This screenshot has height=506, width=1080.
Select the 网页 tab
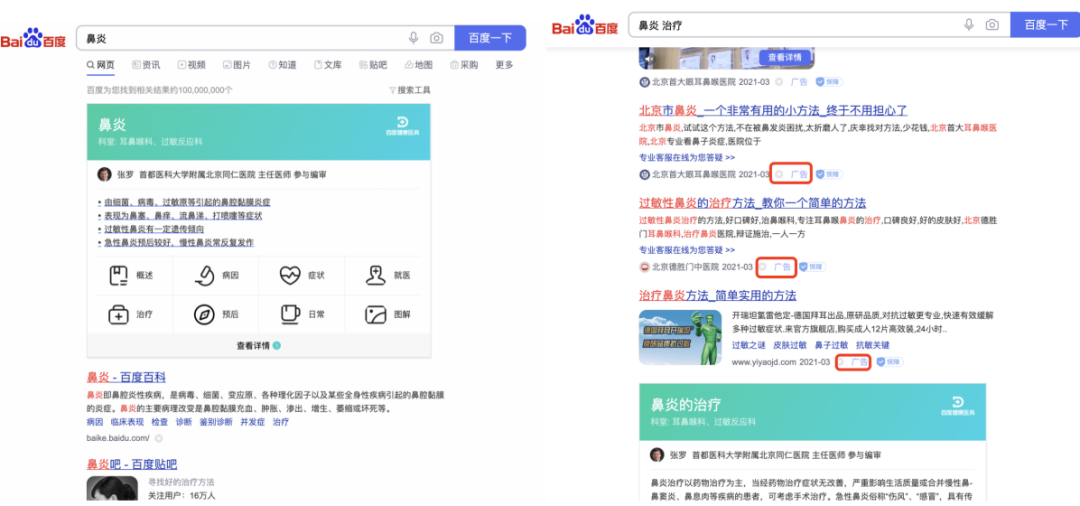coord(101,65)
